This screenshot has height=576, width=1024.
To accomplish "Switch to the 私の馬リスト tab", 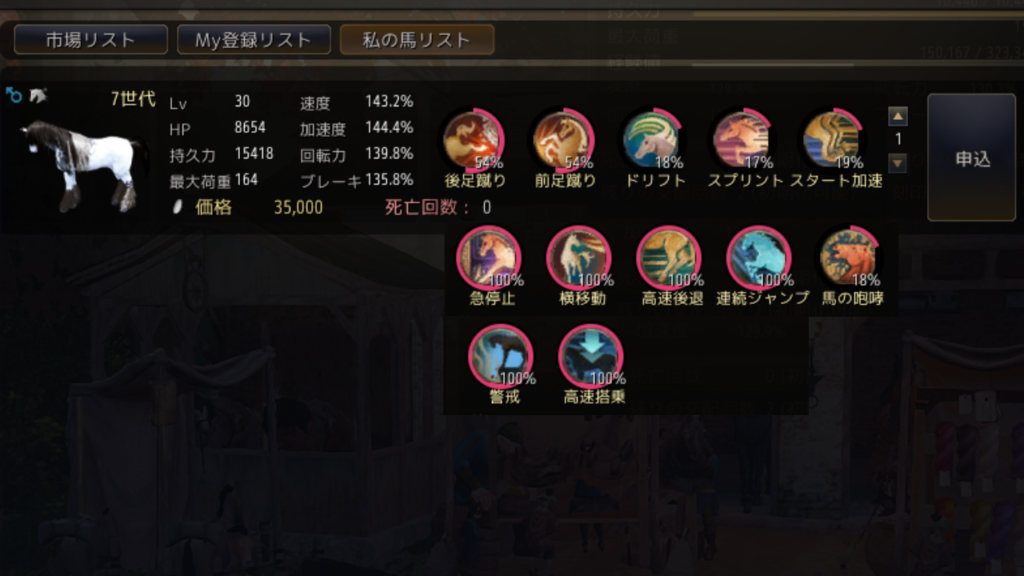I will pyautogui.click(x=417, y=40).
